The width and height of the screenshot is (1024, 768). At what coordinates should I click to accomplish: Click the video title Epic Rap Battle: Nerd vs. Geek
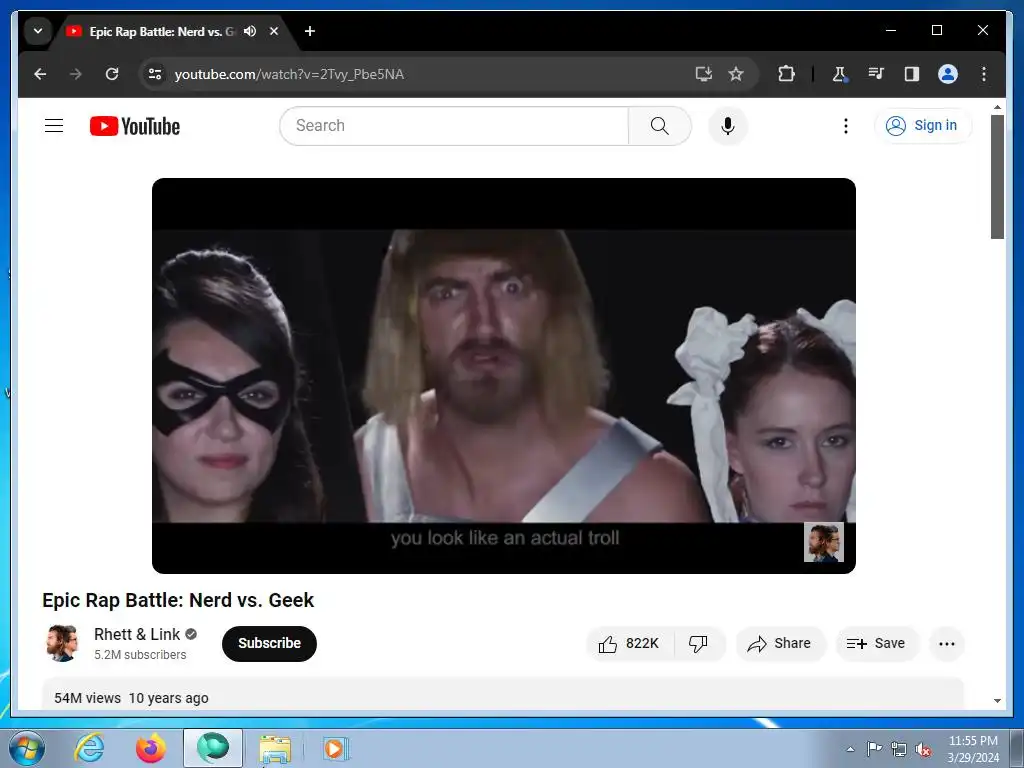178,600
